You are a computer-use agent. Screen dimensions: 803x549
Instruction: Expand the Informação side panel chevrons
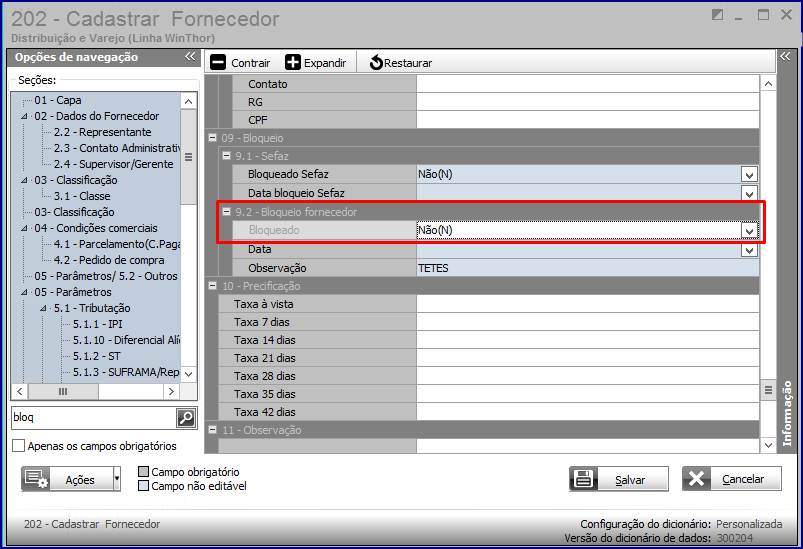(785, 56)
